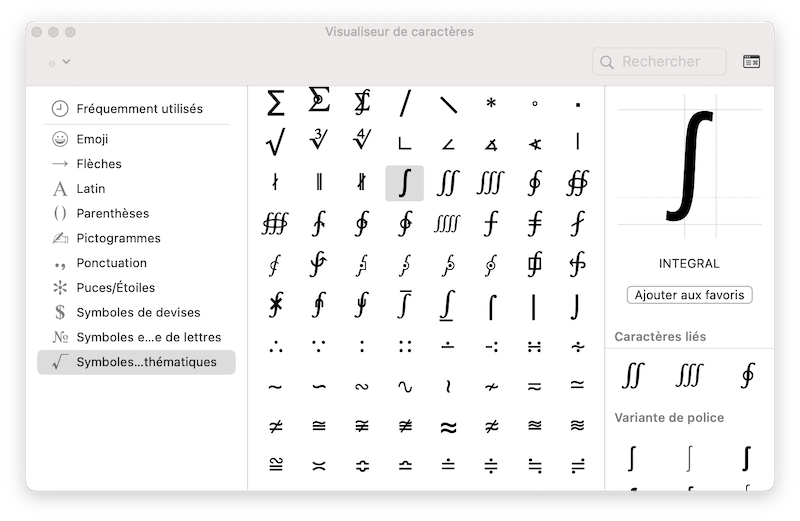Select the asterisk operator symbol
This screenshot has width=800, height=521.
coord(491,104)
